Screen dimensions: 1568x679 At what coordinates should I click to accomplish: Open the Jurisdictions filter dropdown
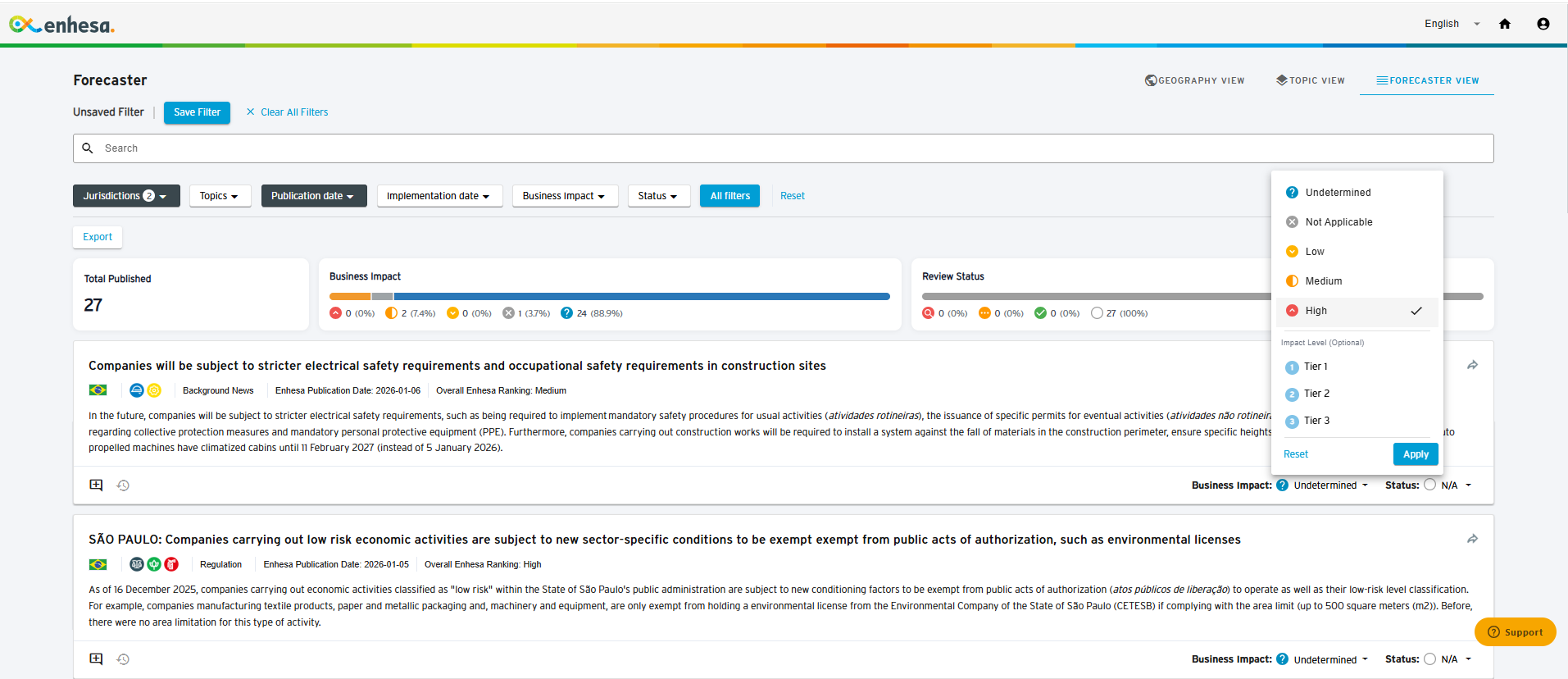point(126,196)
